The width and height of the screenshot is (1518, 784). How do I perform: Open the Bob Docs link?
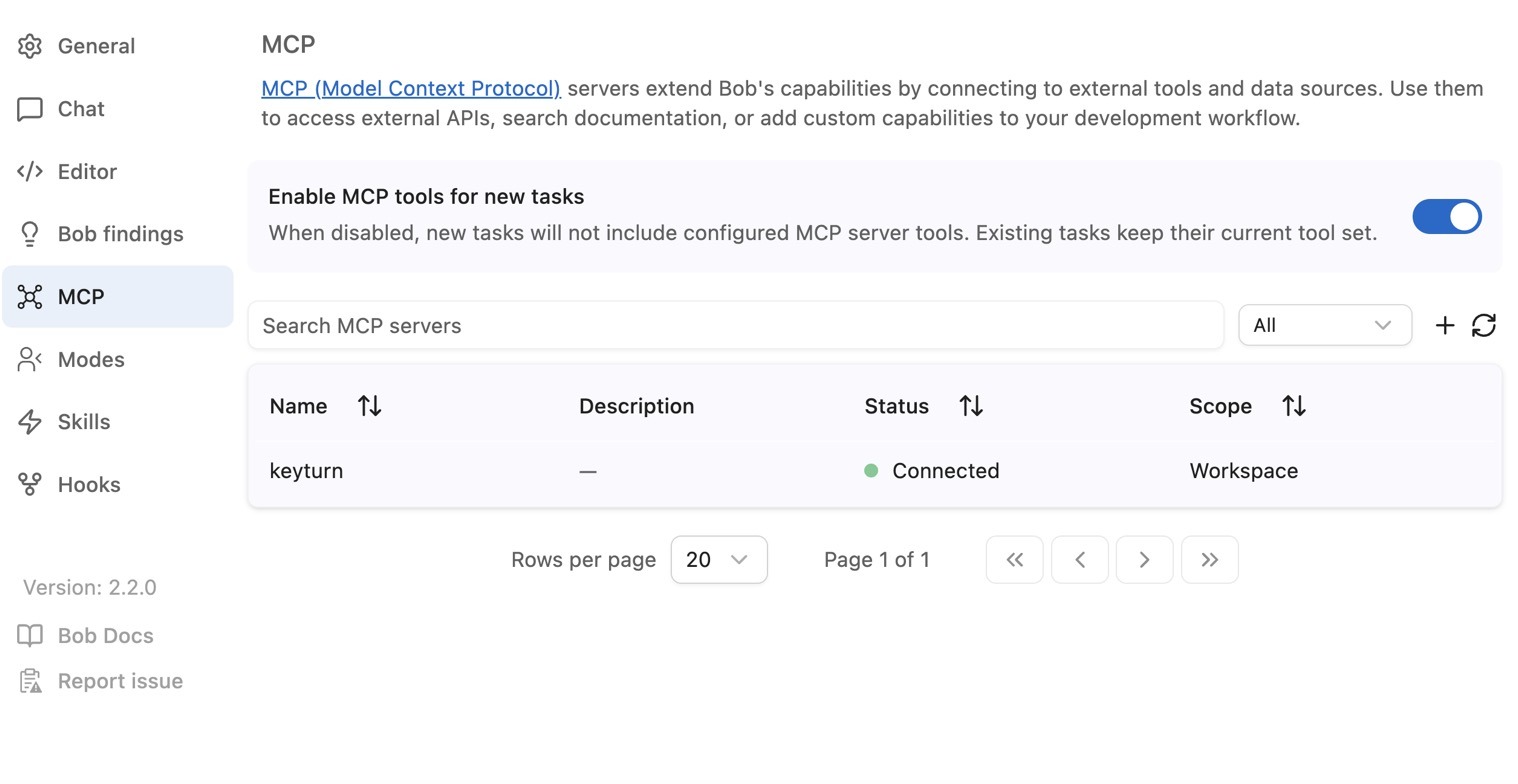tap(105, 636)
